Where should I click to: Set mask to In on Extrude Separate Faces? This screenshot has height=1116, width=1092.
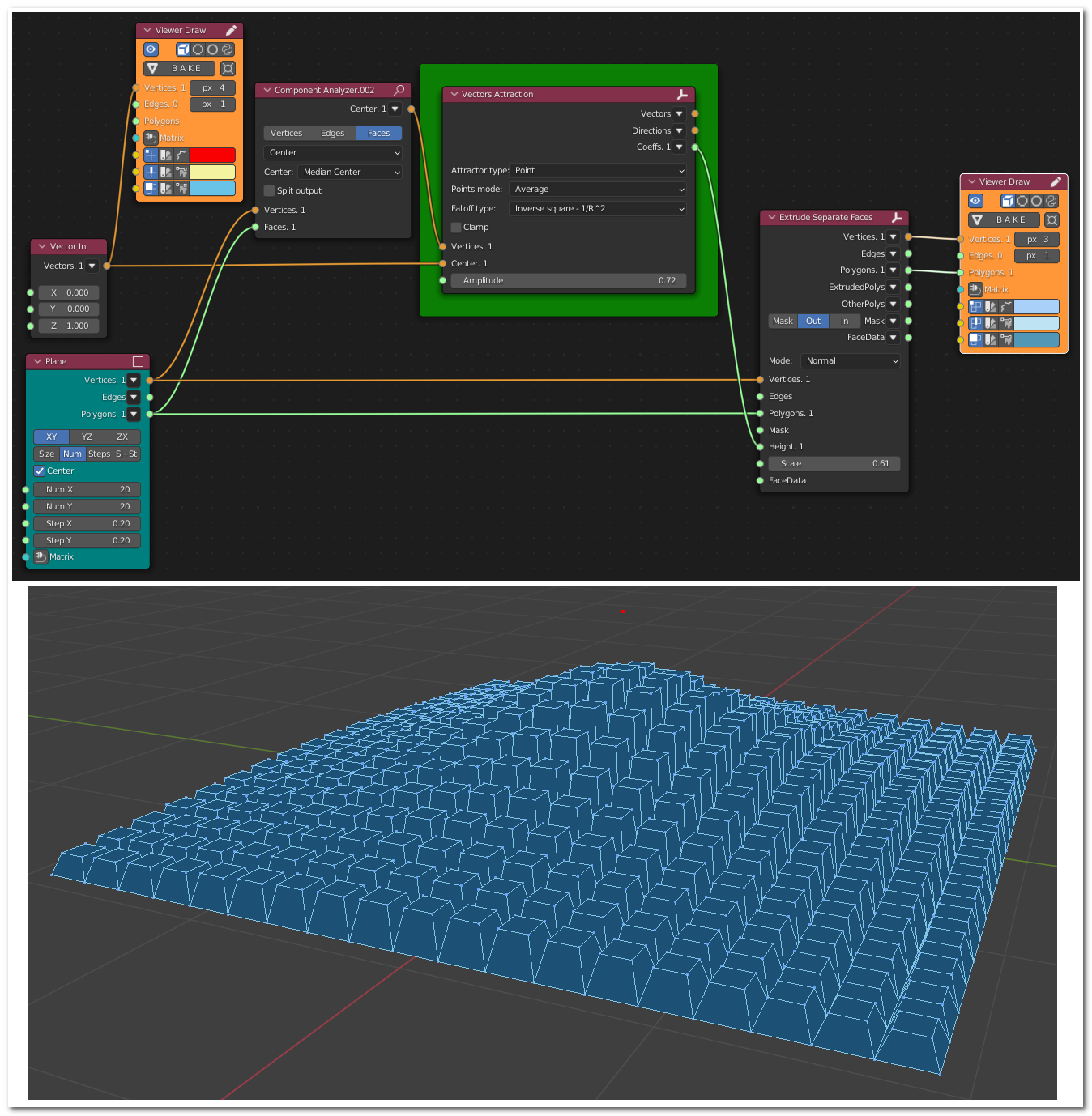click(844, 321)
